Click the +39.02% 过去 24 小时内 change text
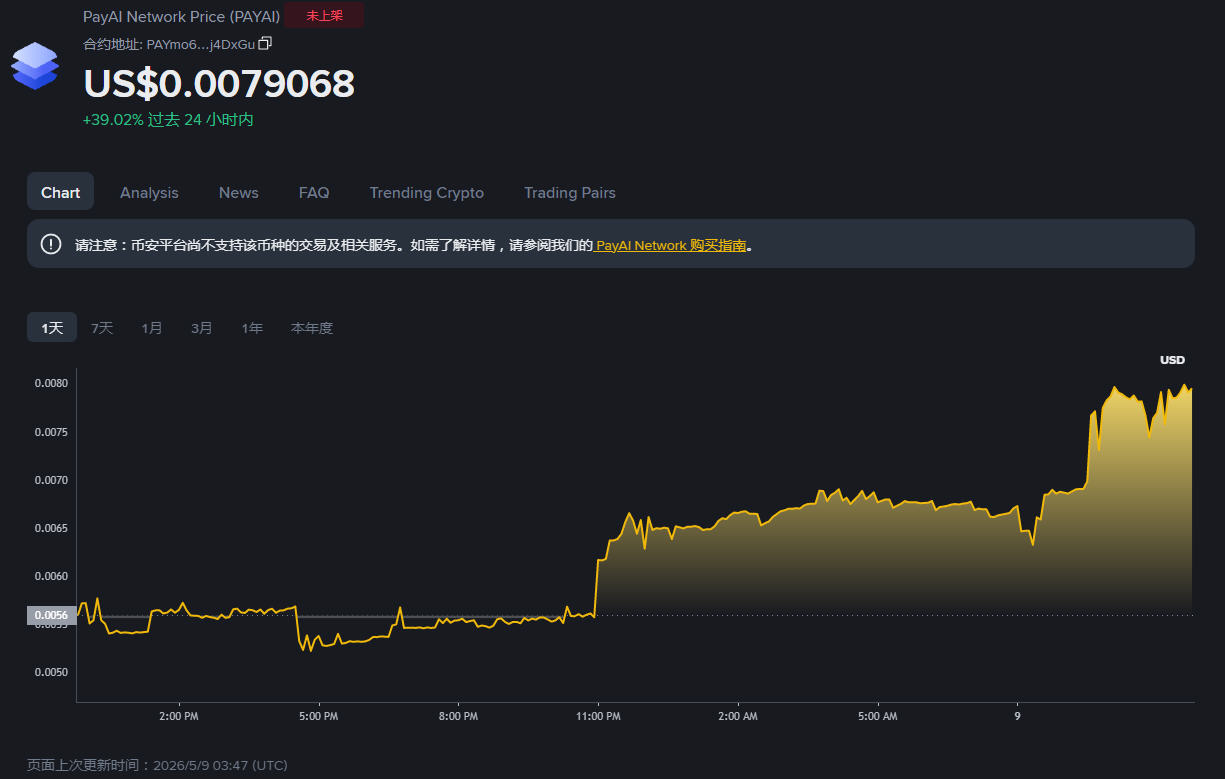Viewport: 1225px width, 779px height. (168, 119)
